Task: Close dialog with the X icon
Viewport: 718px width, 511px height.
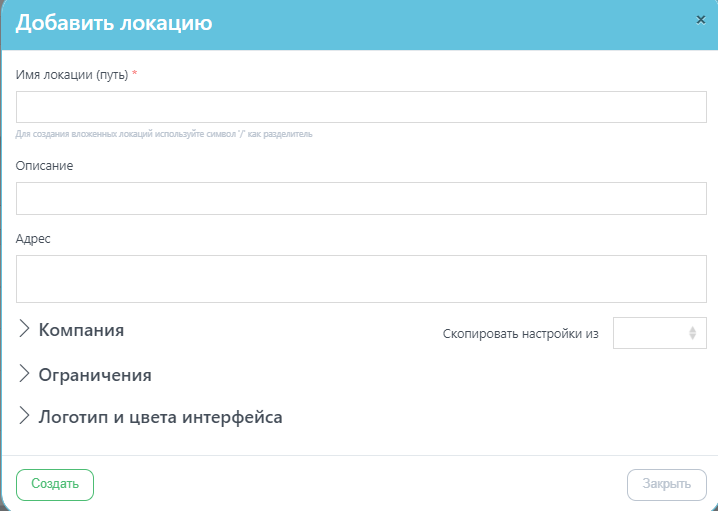Action: (701, 20)
